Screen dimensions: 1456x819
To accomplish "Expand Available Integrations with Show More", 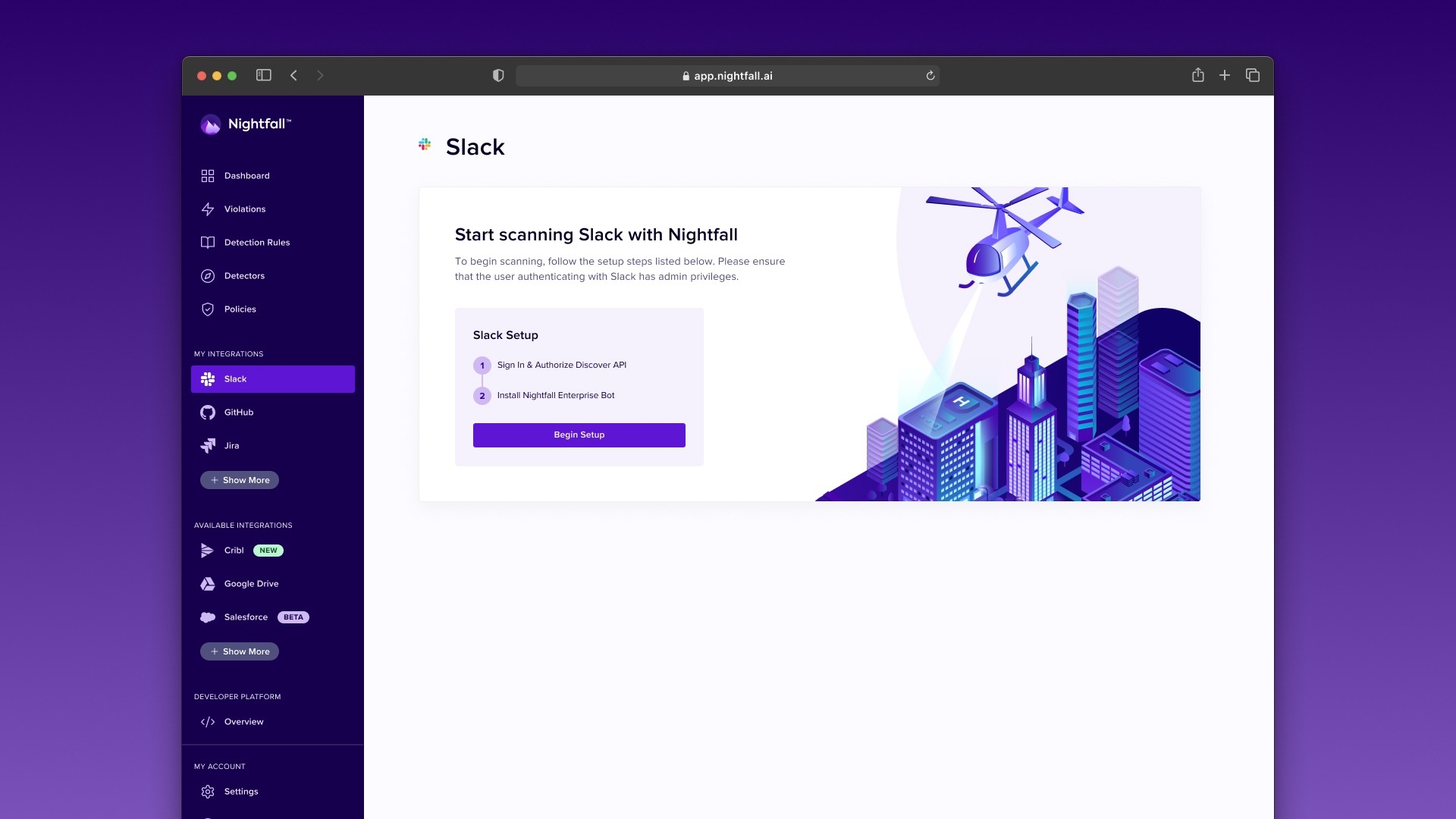I will pos(240,651).
